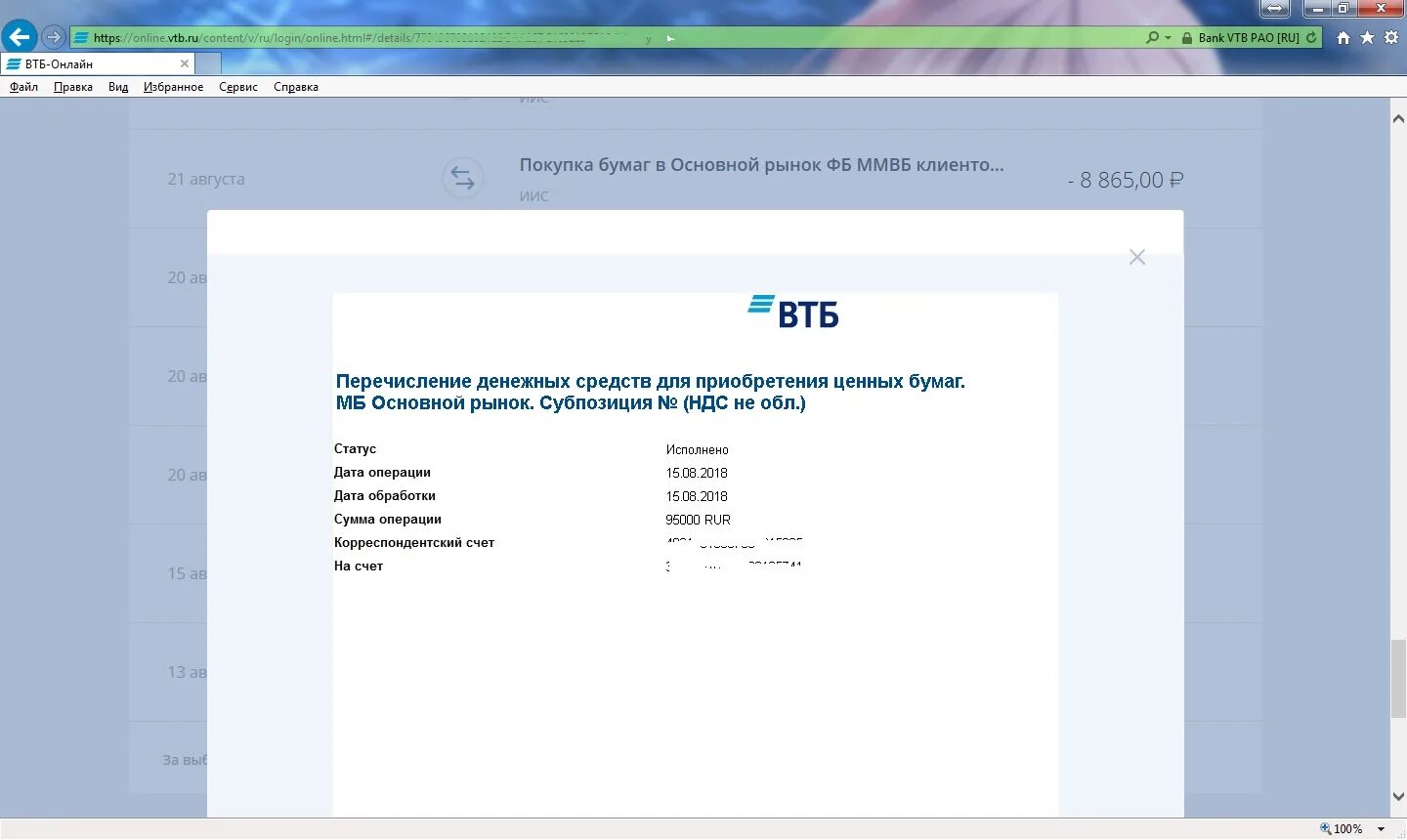Click the browser Back arrow button

coord(20,37)
